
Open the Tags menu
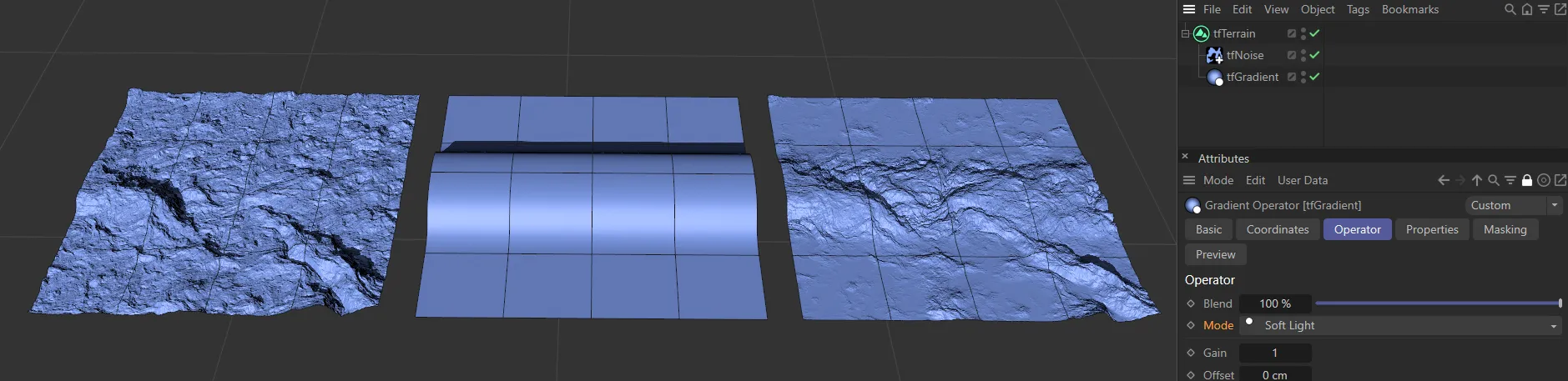1358,9
